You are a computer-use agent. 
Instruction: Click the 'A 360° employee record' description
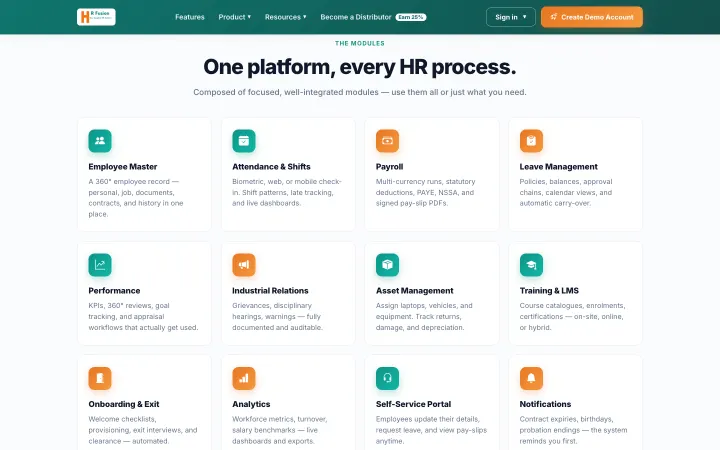(x=136, y=198)
